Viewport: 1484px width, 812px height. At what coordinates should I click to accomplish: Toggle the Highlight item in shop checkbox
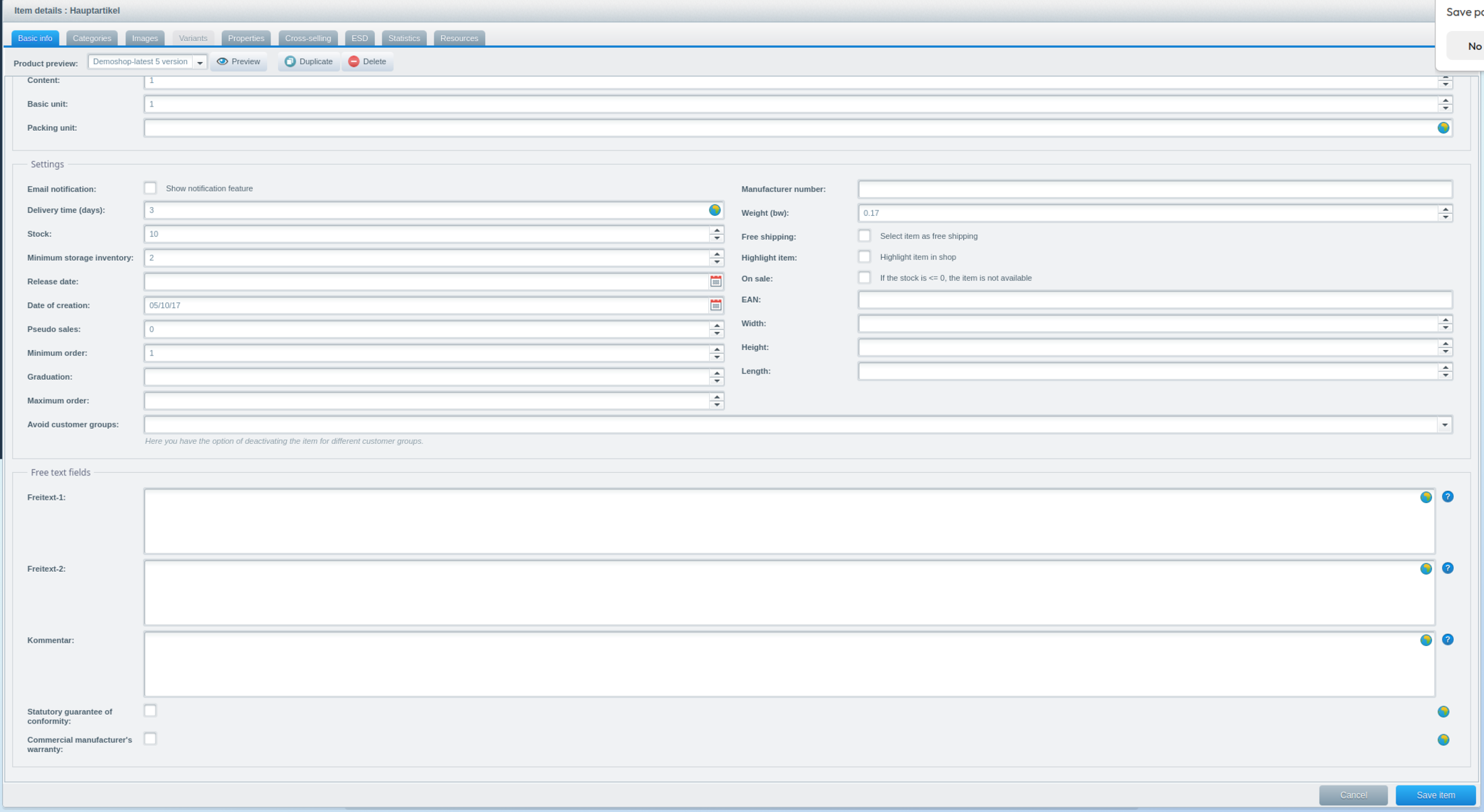(x=864, y=257)
